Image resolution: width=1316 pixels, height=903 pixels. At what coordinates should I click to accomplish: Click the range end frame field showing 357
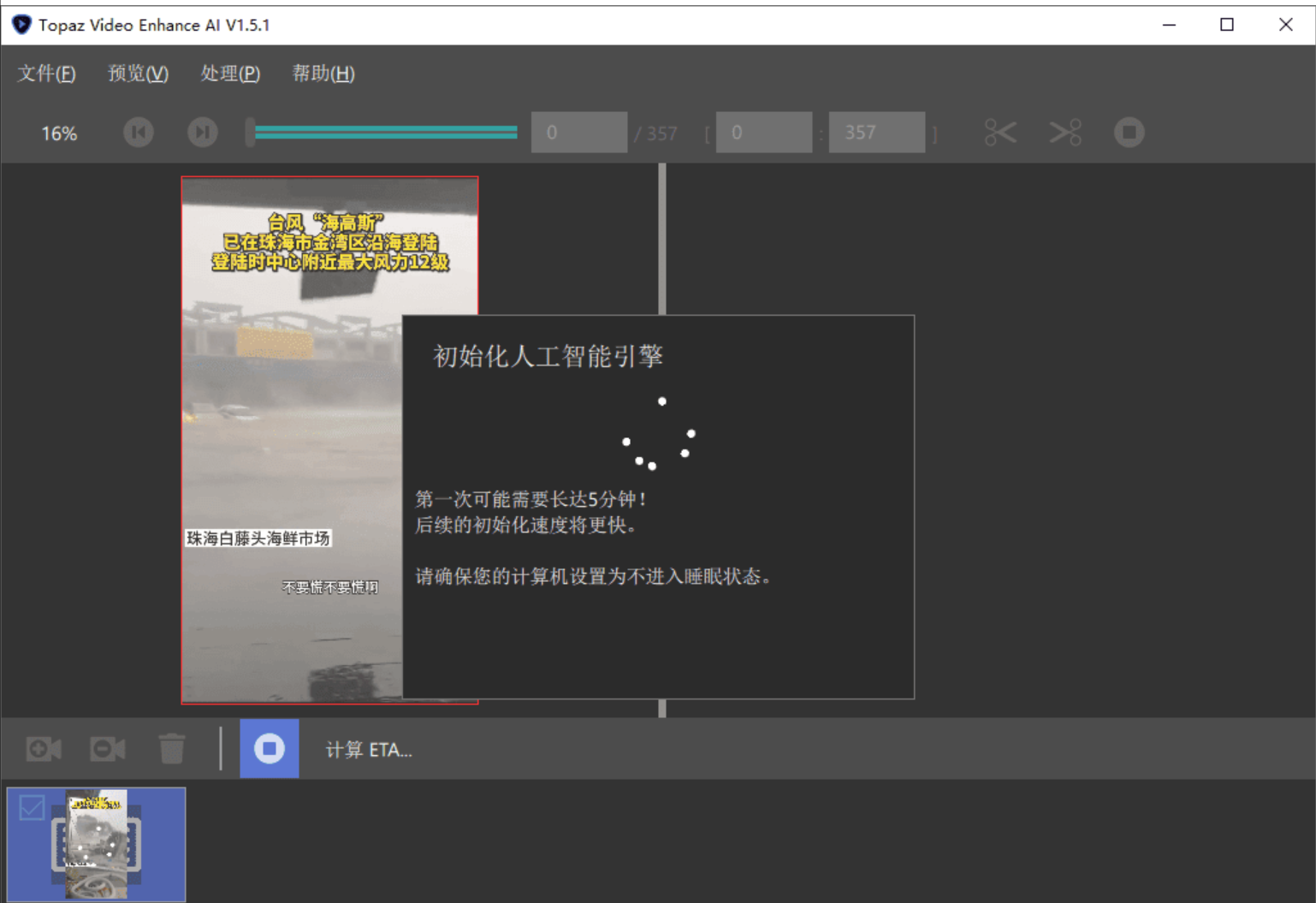pyautogui.click(x=877, y=133)
